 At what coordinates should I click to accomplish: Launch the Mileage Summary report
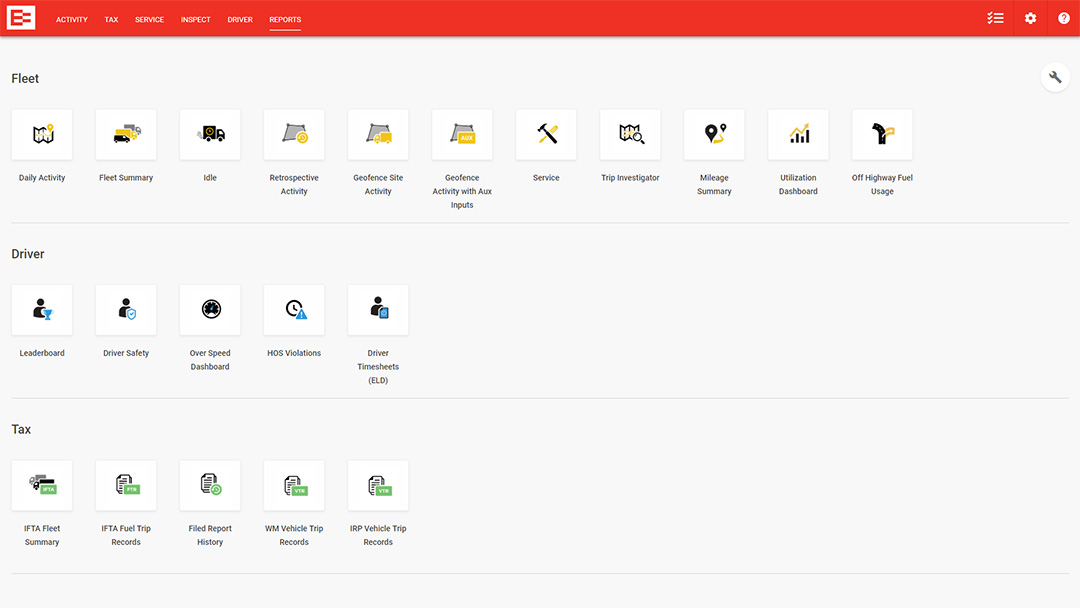pyautogui.click(x=714, y=135)
